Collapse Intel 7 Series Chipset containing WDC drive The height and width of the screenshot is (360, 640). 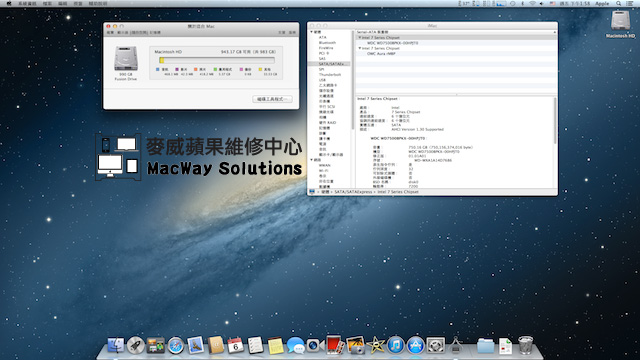(360, 38)
